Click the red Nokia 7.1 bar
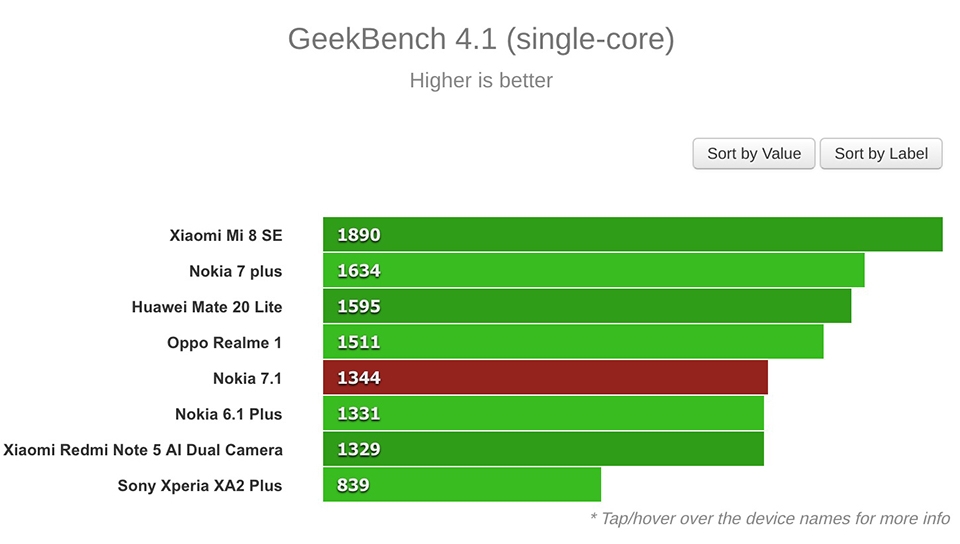This screenshot has height=544, width=960. pyautogui.click(x=546, y=378)
